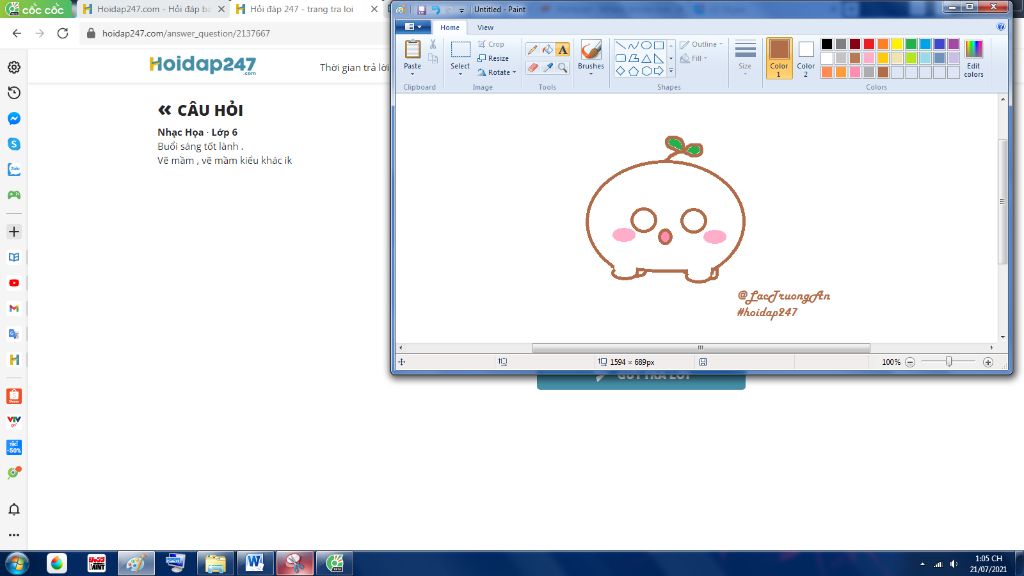Open Paint Help question mark icon
This screenshot has height=576, width=1024.
[1000, 27]
